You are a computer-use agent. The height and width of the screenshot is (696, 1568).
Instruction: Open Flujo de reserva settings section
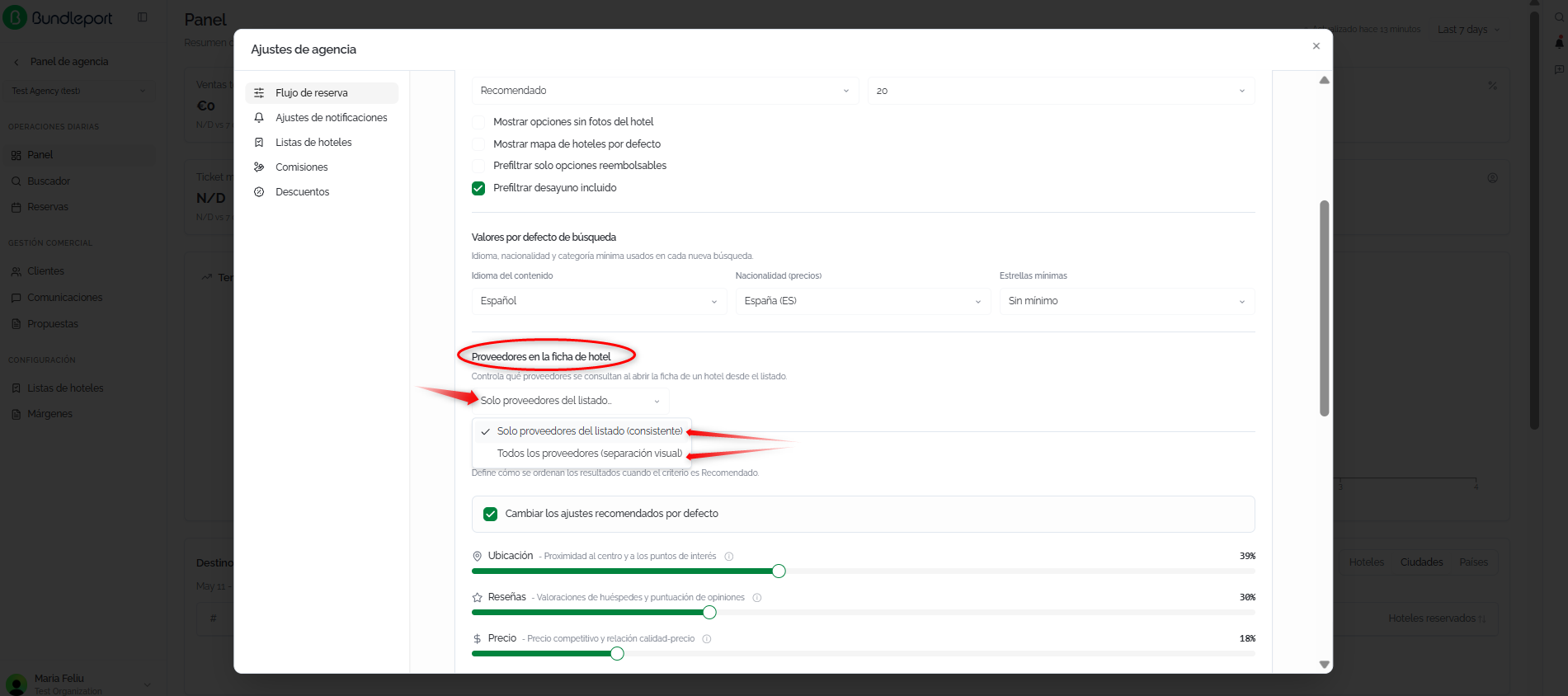[322, 93]
